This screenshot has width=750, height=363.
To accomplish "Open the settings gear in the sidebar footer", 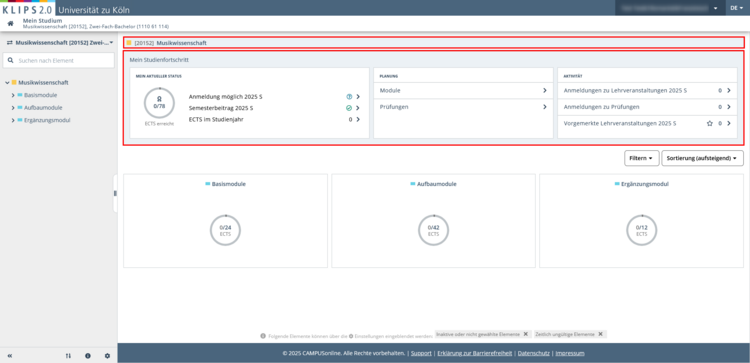I will [x=107, y=356].
